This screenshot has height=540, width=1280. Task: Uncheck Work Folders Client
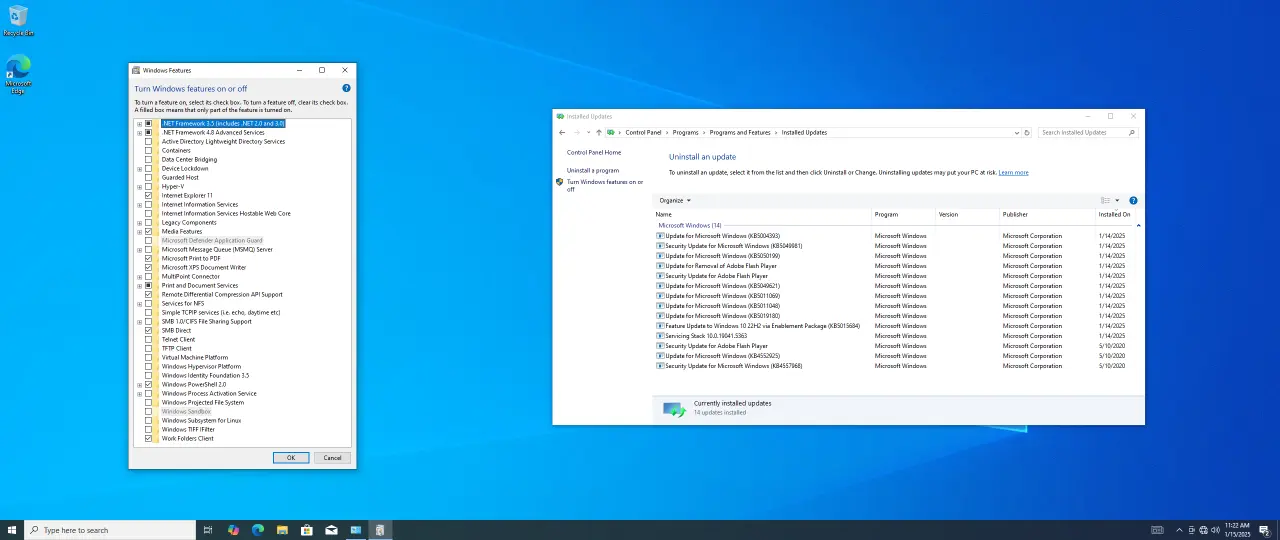[148, 438]
